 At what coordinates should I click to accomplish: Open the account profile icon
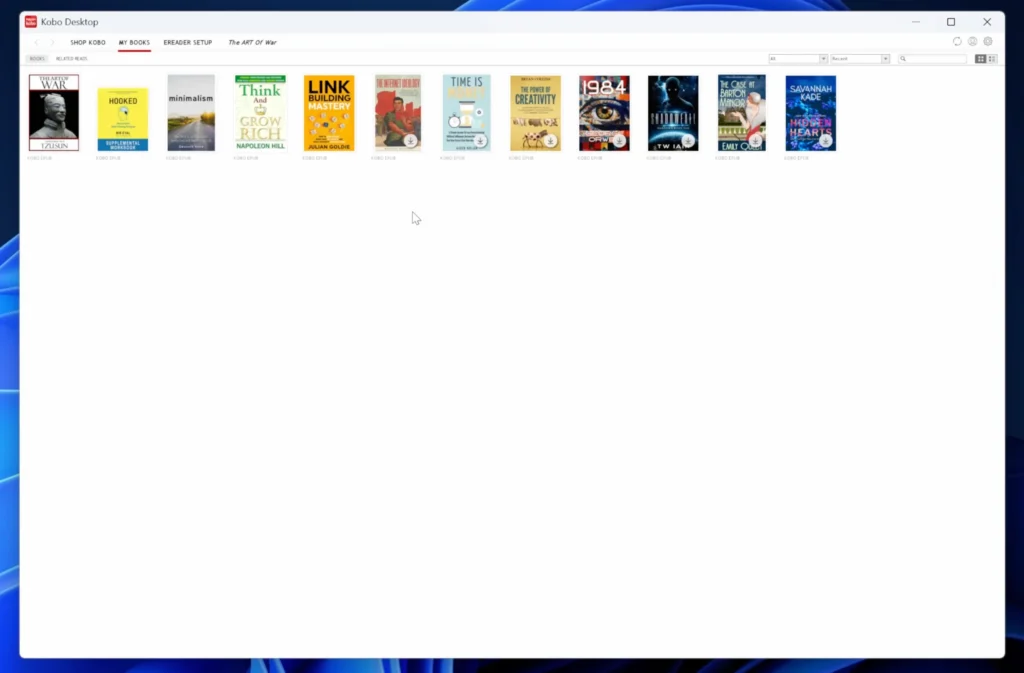972,42
